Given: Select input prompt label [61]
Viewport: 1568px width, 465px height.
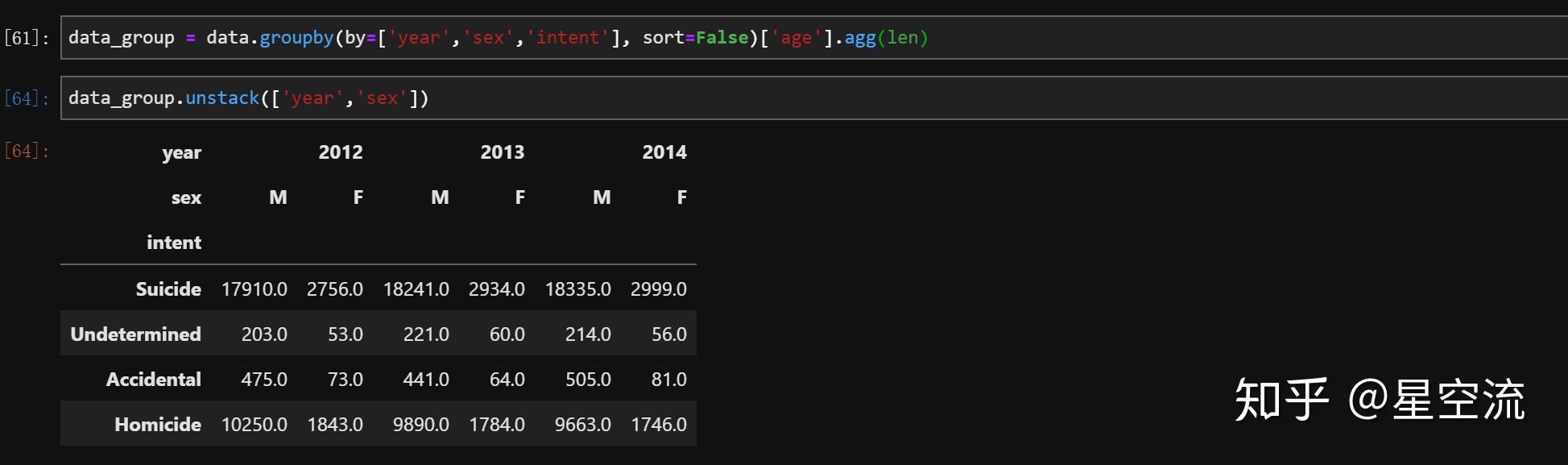Looking at the screenshot, I should tap(27, 38).
